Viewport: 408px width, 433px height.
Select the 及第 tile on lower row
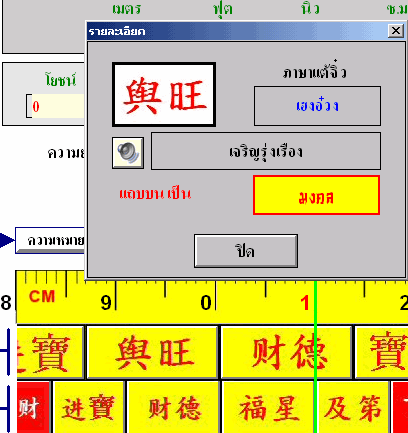click(x=353, y=407)
